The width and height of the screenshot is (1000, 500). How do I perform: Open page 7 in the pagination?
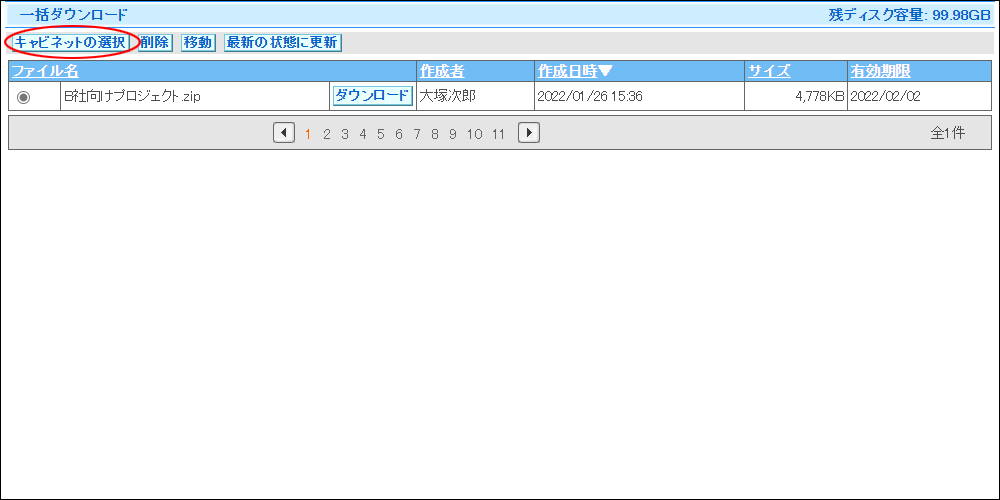416,134
